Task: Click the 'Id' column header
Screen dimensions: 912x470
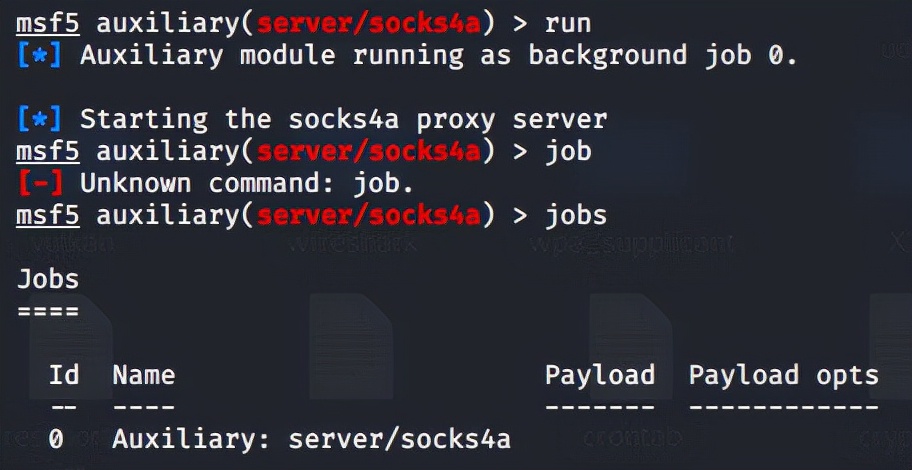Action: point(64,375)
